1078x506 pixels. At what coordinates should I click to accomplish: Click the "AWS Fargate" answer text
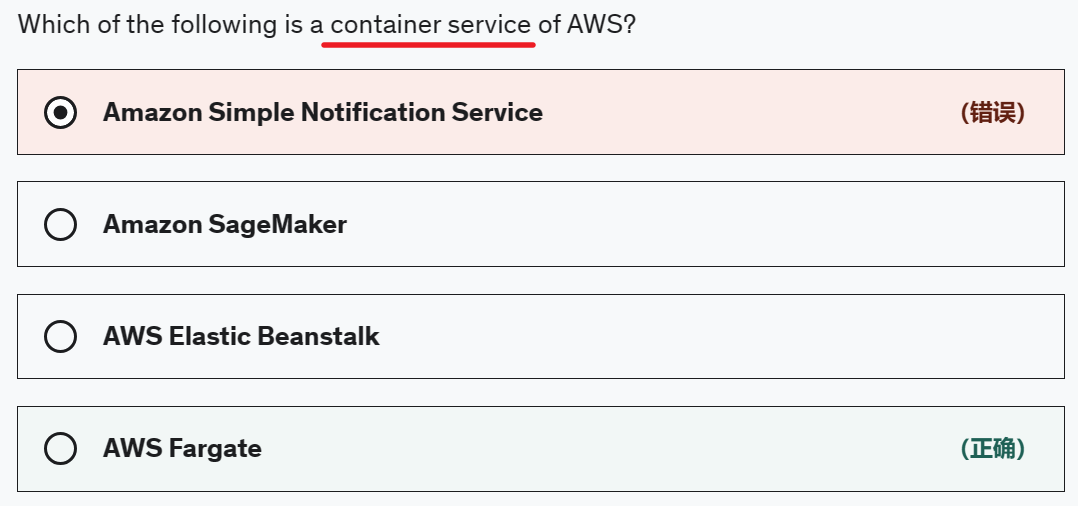click(x=182, y=448)
